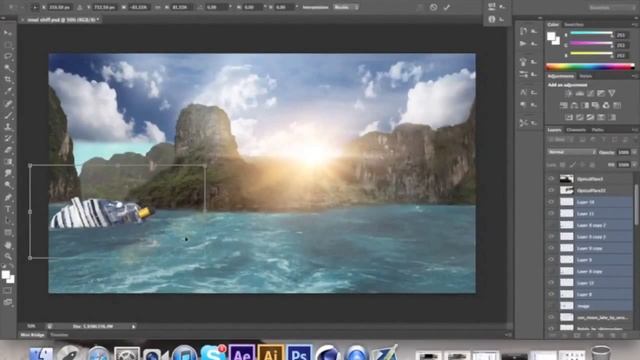This screenshot has width=640, height=360.
Task: Open the Timeline tab
Action: point(60,335)
